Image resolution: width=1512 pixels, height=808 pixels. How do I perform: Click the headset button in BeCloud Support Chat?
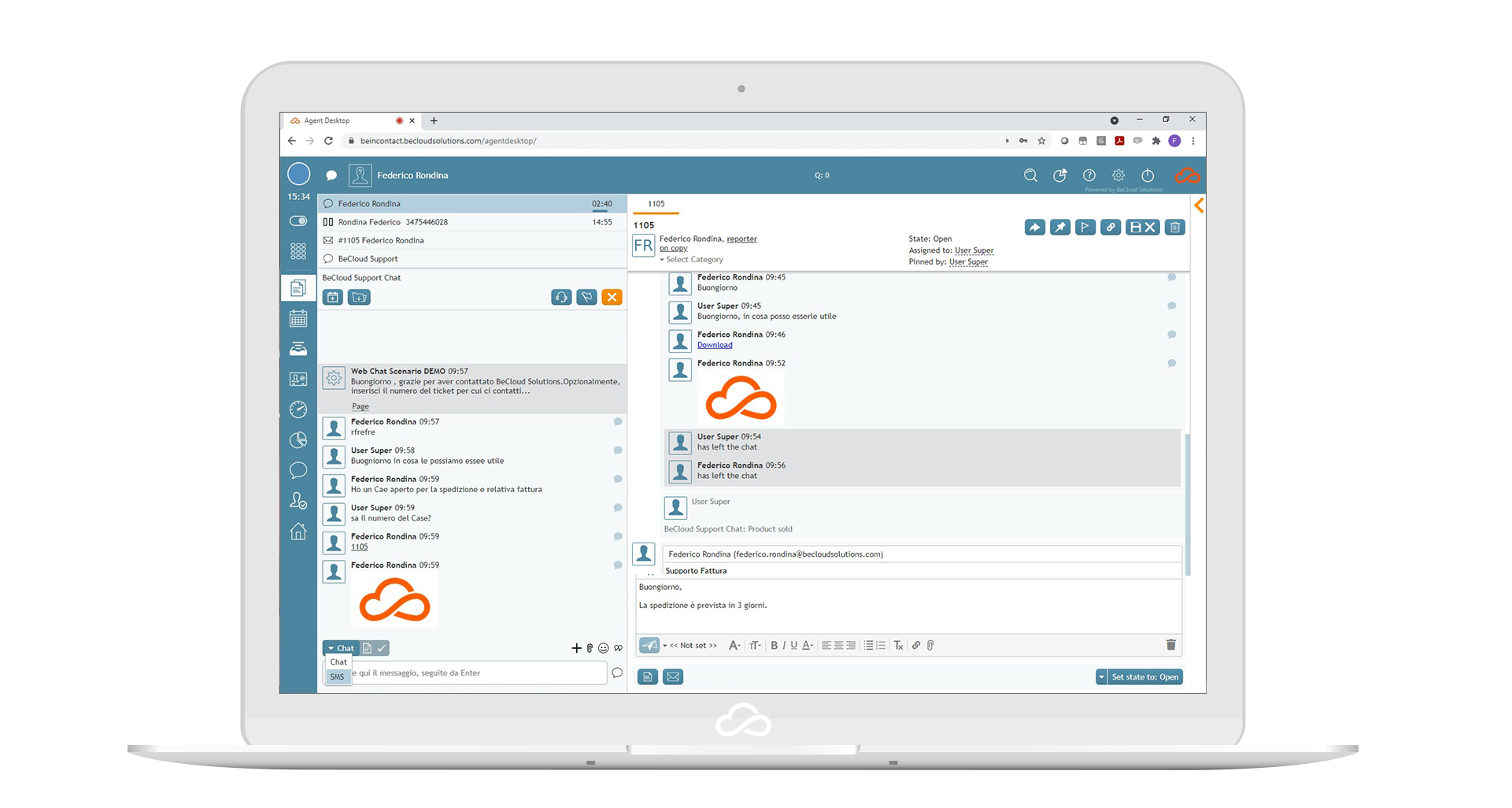[561, 297]
